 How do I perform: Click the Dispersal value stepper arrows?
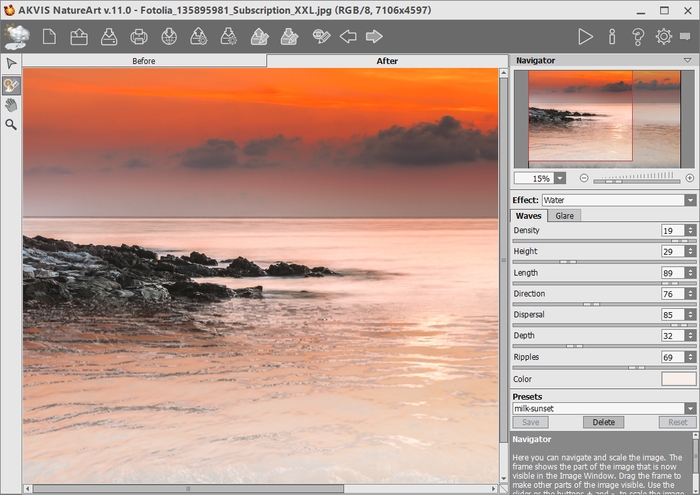click(691, 315)
